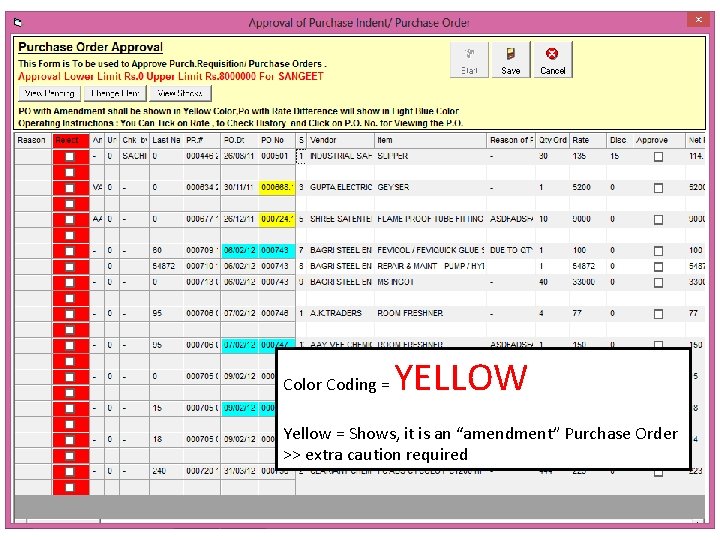Select the GUPTA ELECTRIC vendor cell
The image size is (720, 540).
340,187
